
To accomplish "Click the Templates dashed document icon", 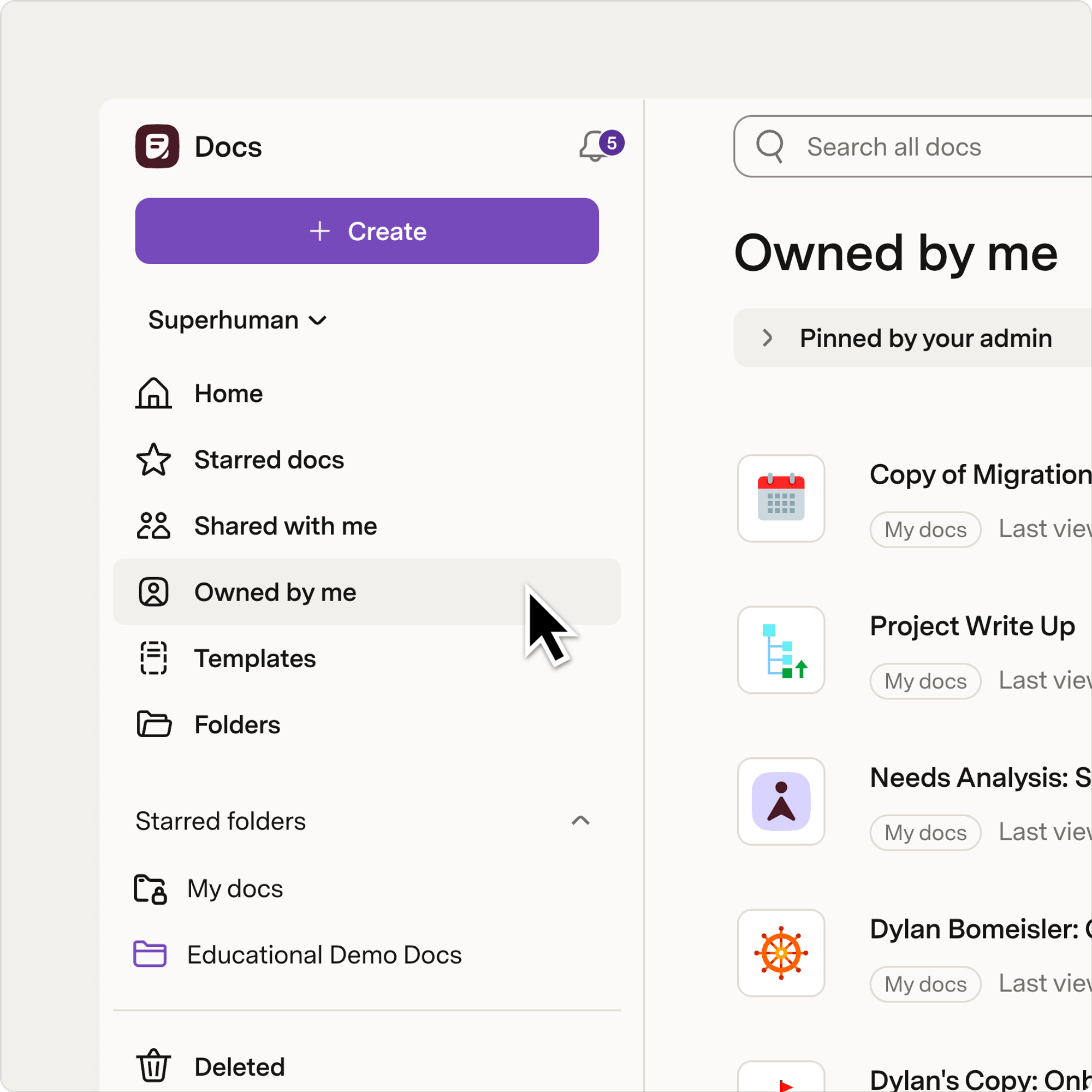I will point(154,658).
